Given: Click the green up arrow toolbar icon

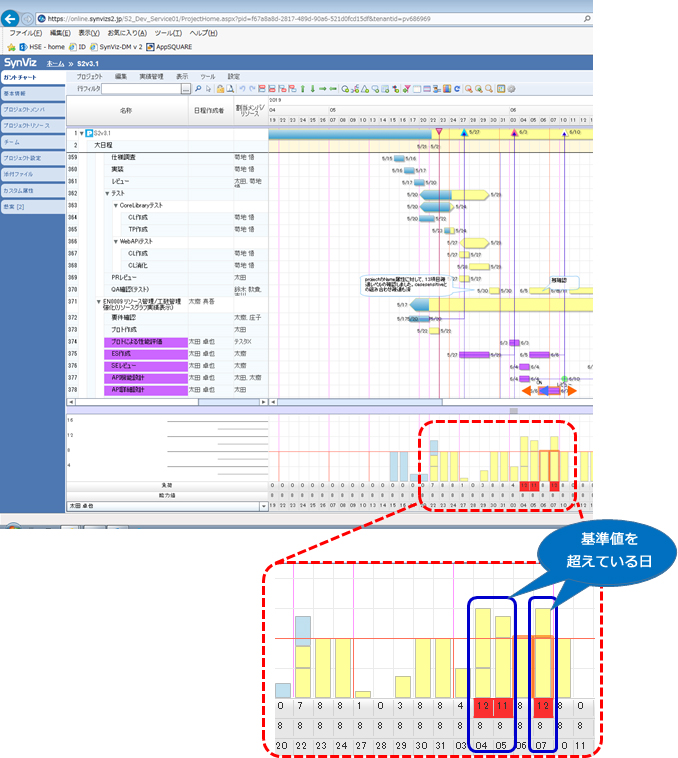Looking at the screenshot, I should pos(301,89).
